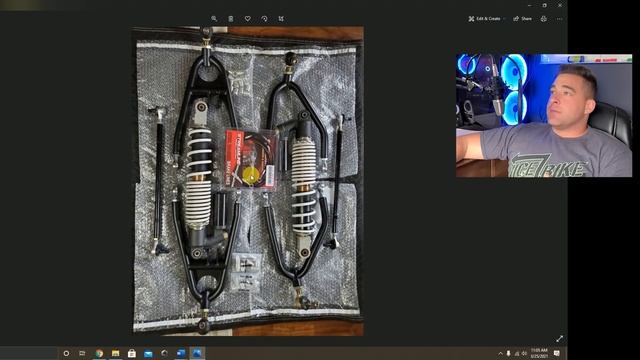640x360 pixels.
Task: Enter full screen with the diagonal arrows icon
Action: [560, 339]
